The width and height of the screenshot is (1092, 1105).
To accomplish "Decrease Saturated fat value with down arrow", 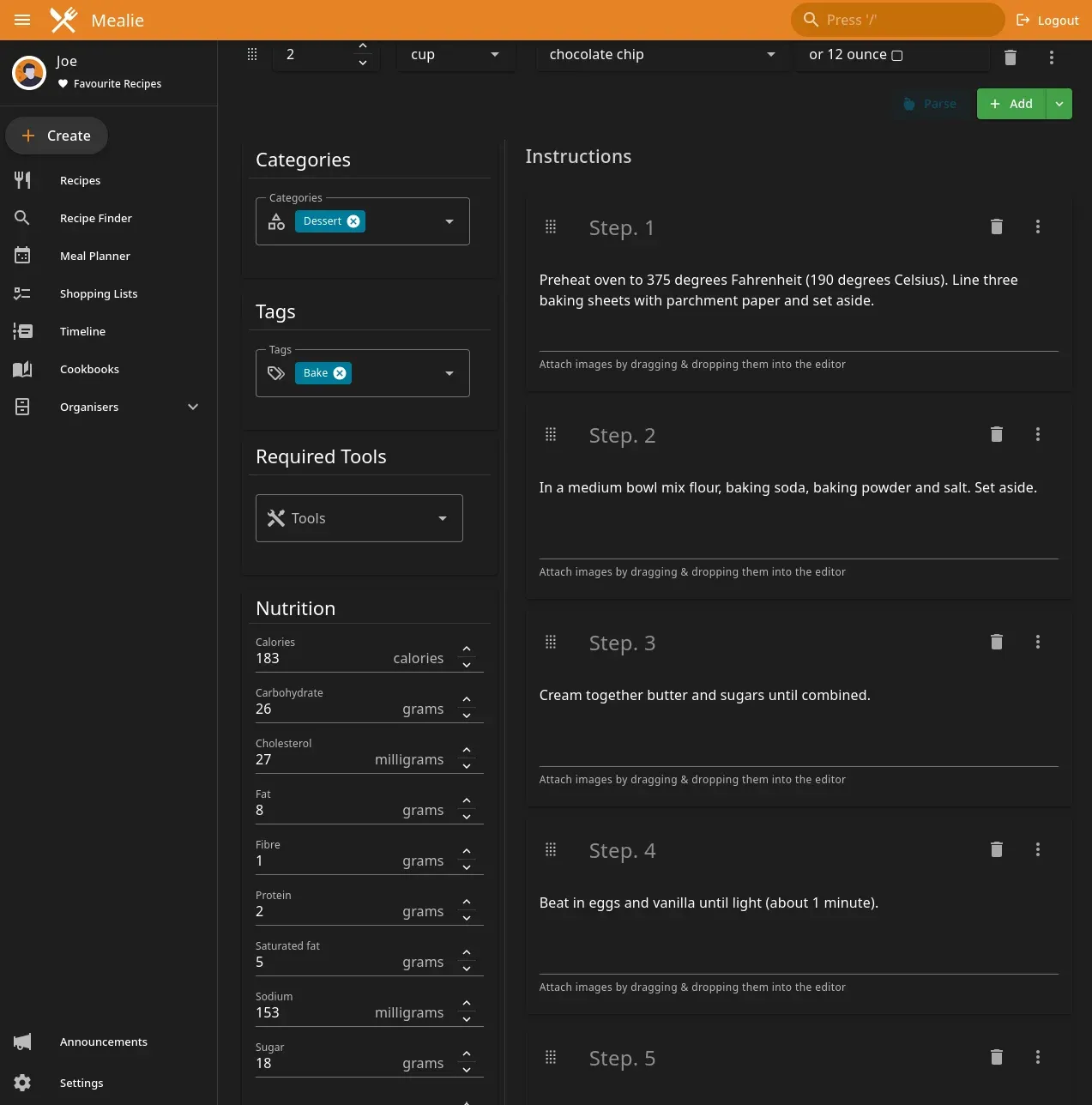I will (467, 969).
